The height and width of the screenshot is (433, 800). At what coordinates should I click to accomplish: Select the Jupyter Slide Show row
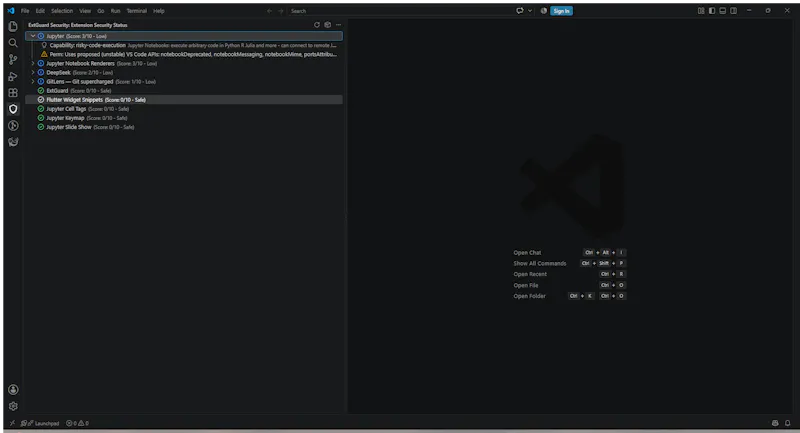[184, 127]
